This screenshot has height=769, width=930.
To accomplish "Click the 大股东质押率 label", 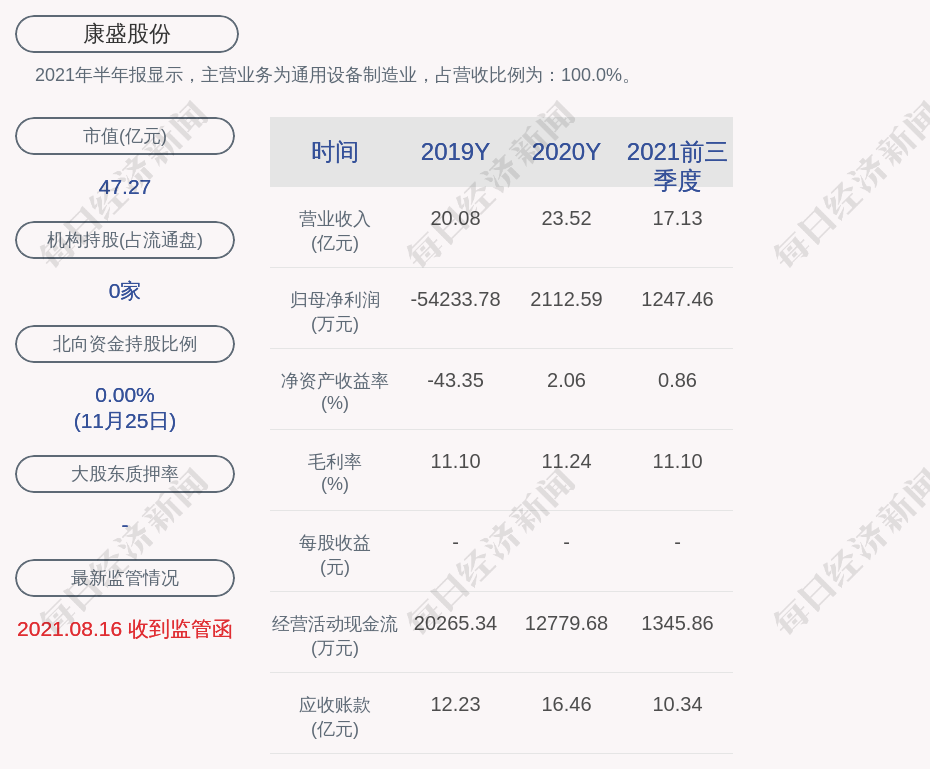I will point(125,474).
